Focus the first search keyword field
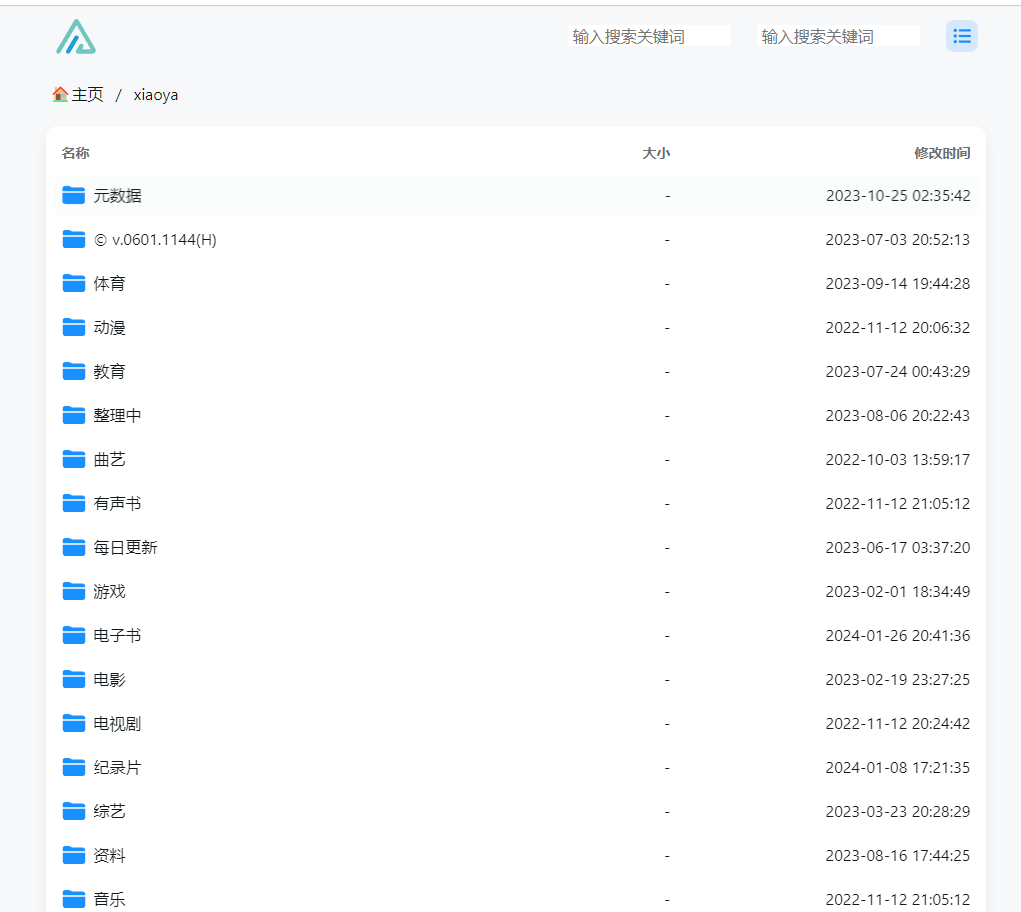The width and height of the screenshot is (1021, 912). tap(649, 36)
